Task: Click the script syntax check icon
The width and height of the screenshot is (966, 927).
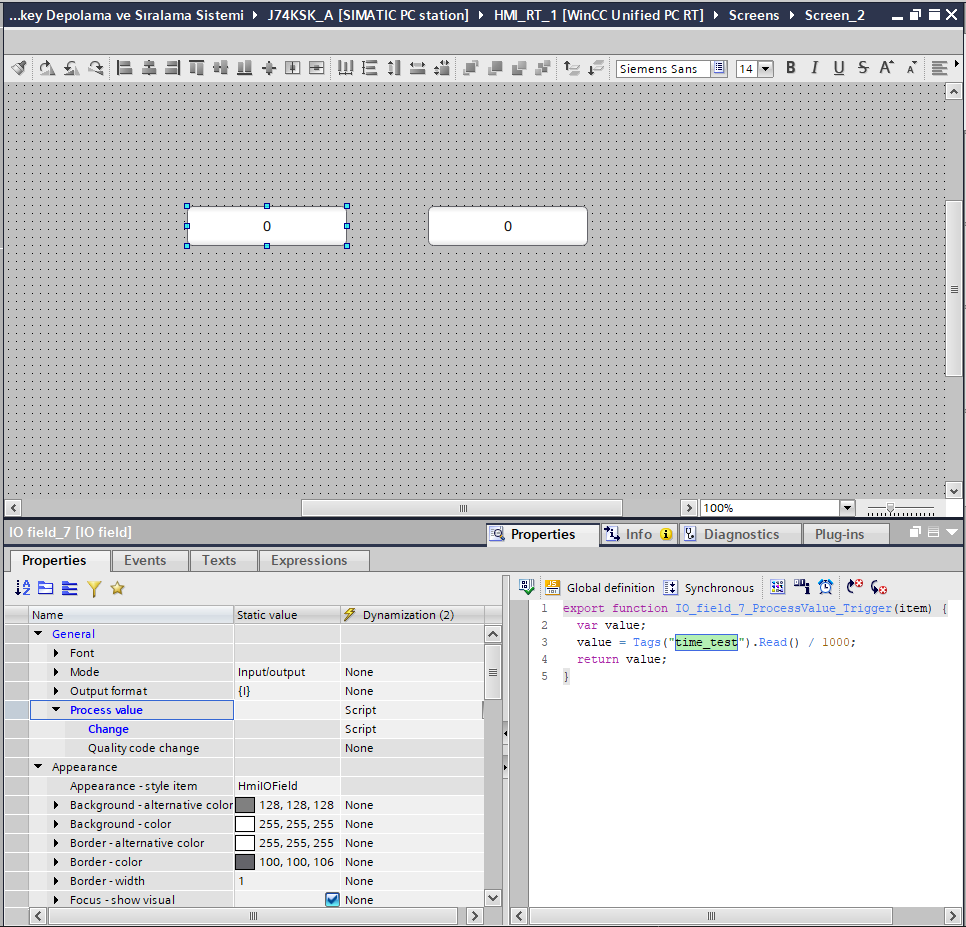Action: (x=527, y=587)
